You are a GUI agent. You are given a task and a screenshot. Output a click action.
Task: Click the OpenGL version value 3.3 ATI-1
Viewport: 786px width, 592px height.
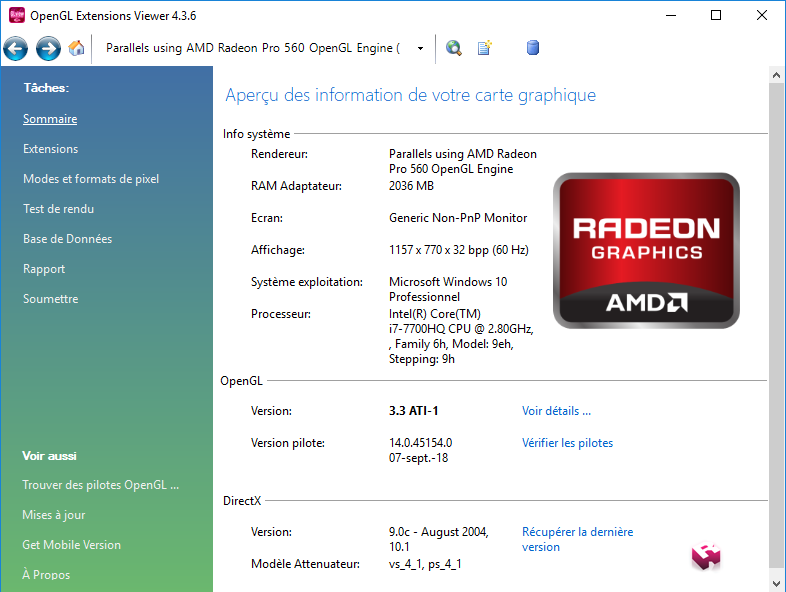414,411
